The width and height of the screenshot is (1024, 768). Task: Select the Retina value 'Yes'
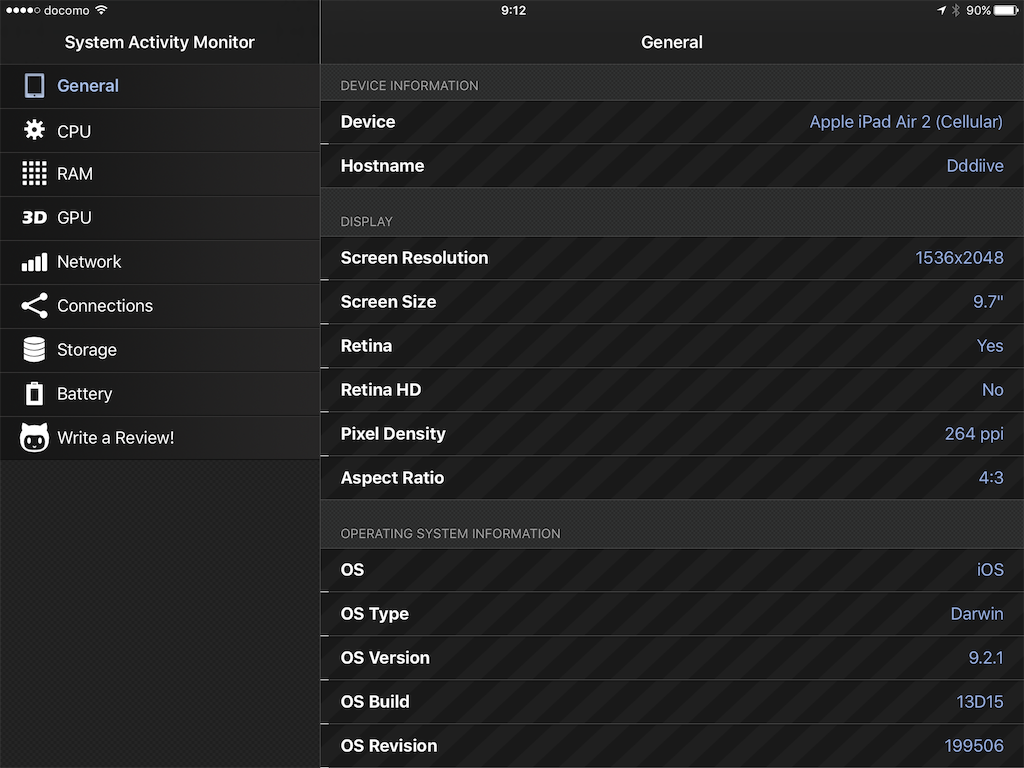click(x=990, y=345)
